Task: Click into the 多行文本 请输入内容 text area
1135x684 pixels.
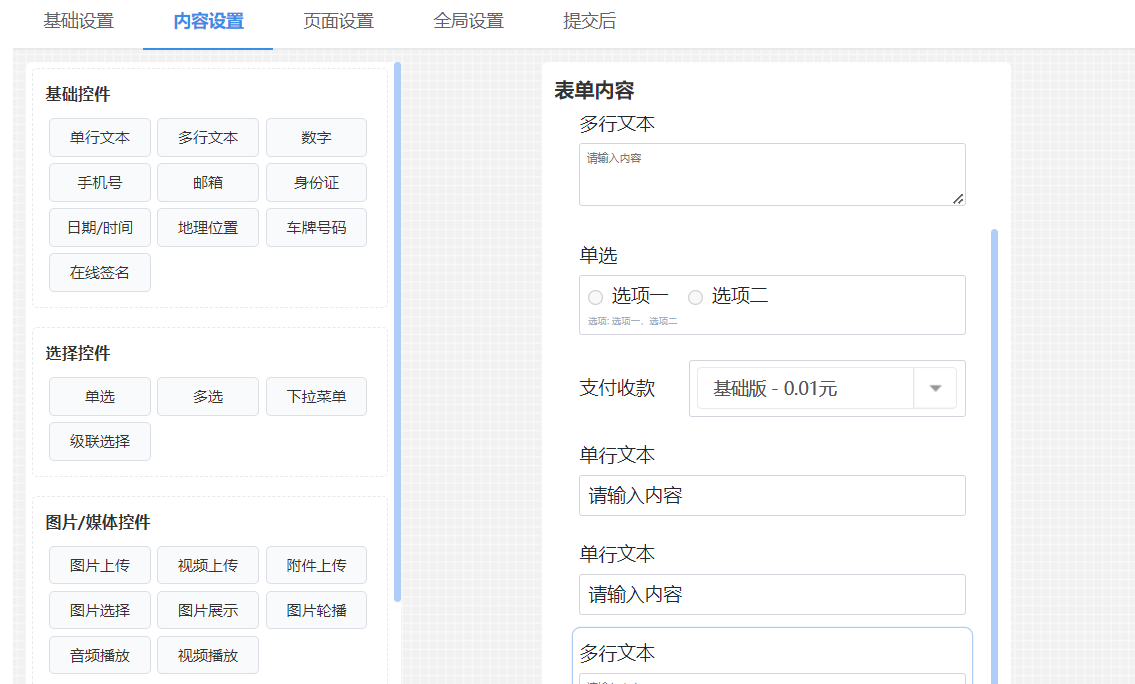Action: [x=770, y=173]
